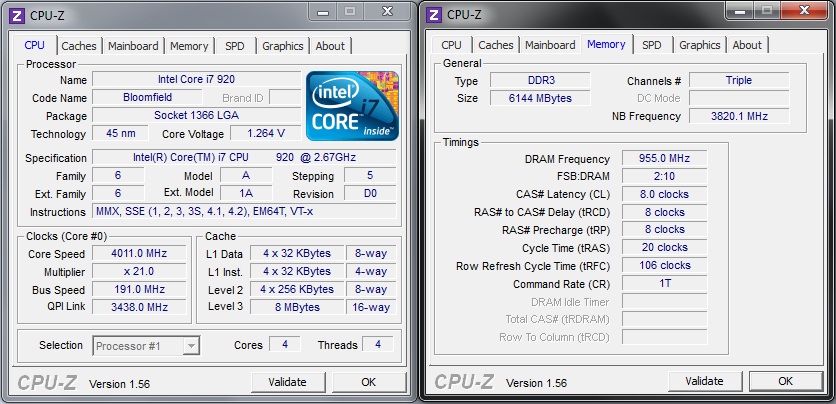Screen dimensions: 836x404
Task: Click the memory type value 'DDR3'
Action: click(540, 80)
